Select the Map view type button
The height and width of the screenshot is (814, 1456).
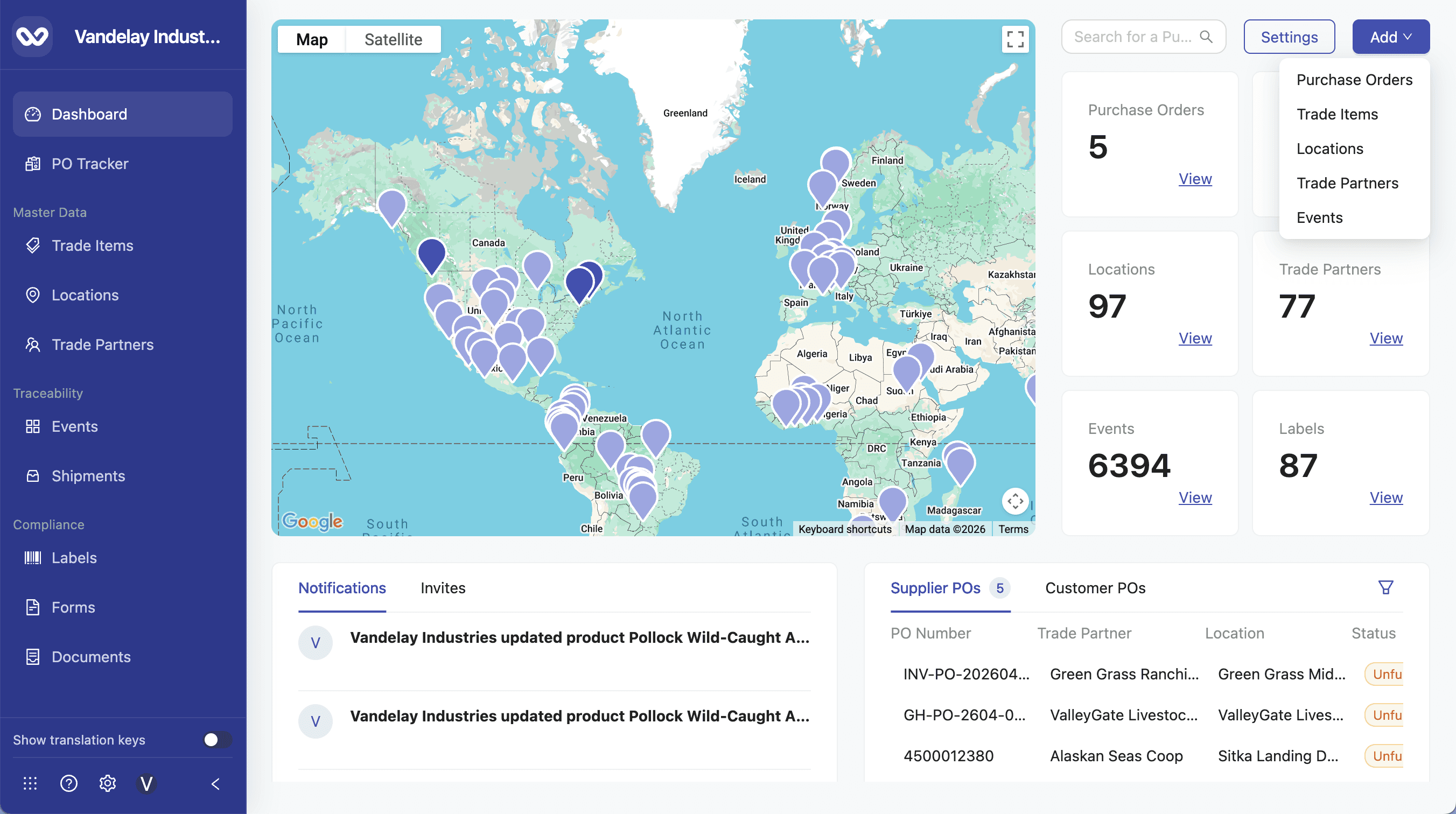311,40
